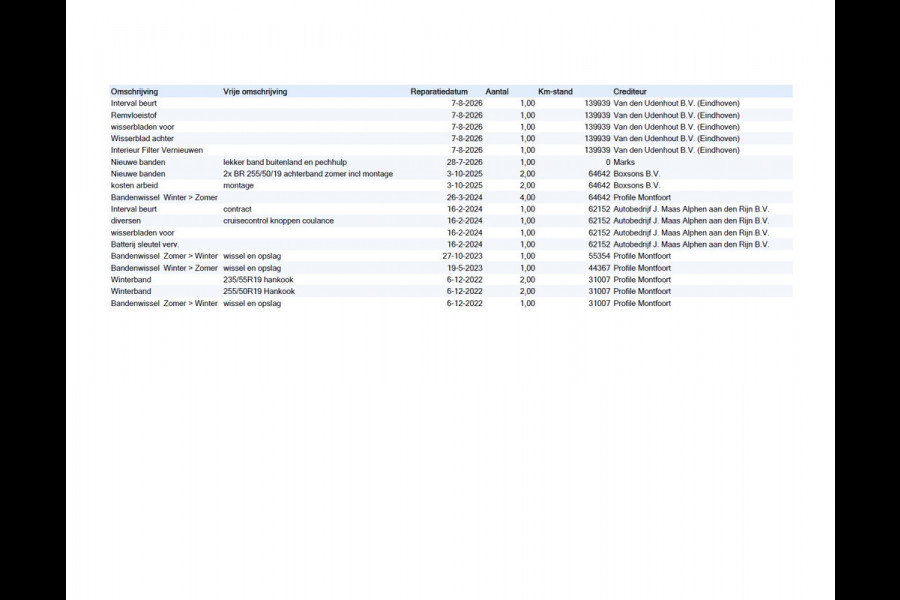Screen dimensions: 900x600
Task: Click "Bandenwissel Zomer > Winter" dated 27-10-2023
Action: (164, 256)
